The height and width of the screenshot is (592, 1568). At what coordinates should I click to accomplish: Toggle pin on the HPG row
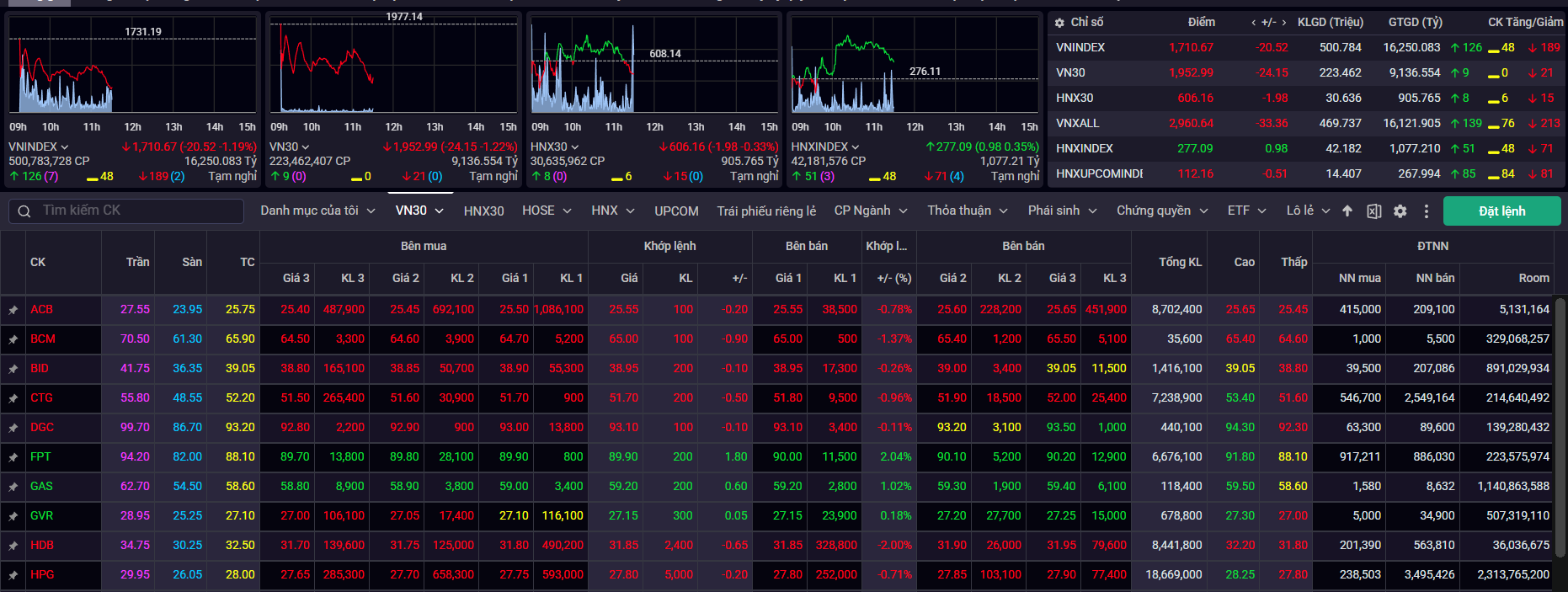(x=13, y=575)
